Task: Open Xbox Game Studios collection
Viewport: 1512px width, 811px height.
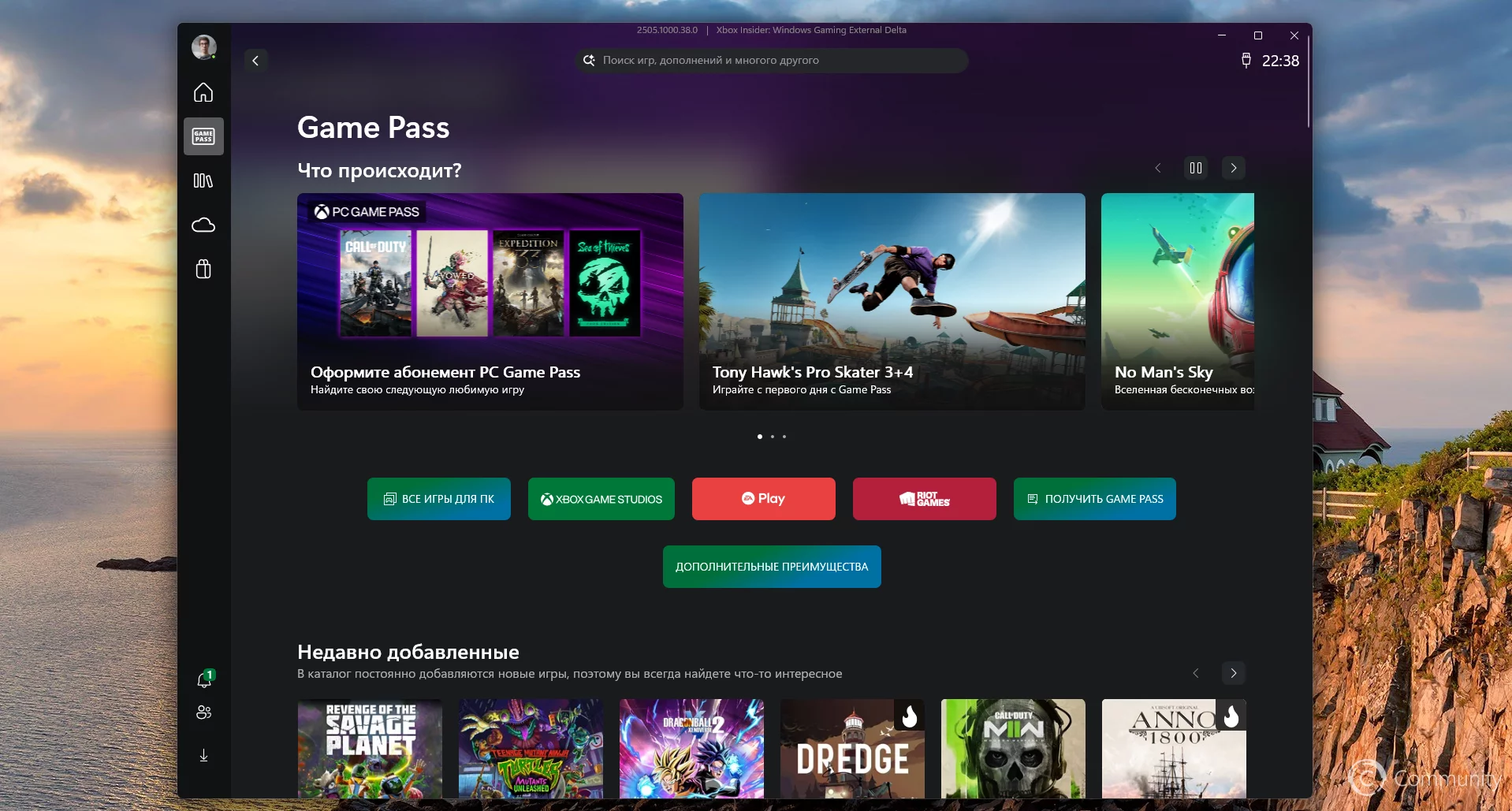Action: pos(601,499)
